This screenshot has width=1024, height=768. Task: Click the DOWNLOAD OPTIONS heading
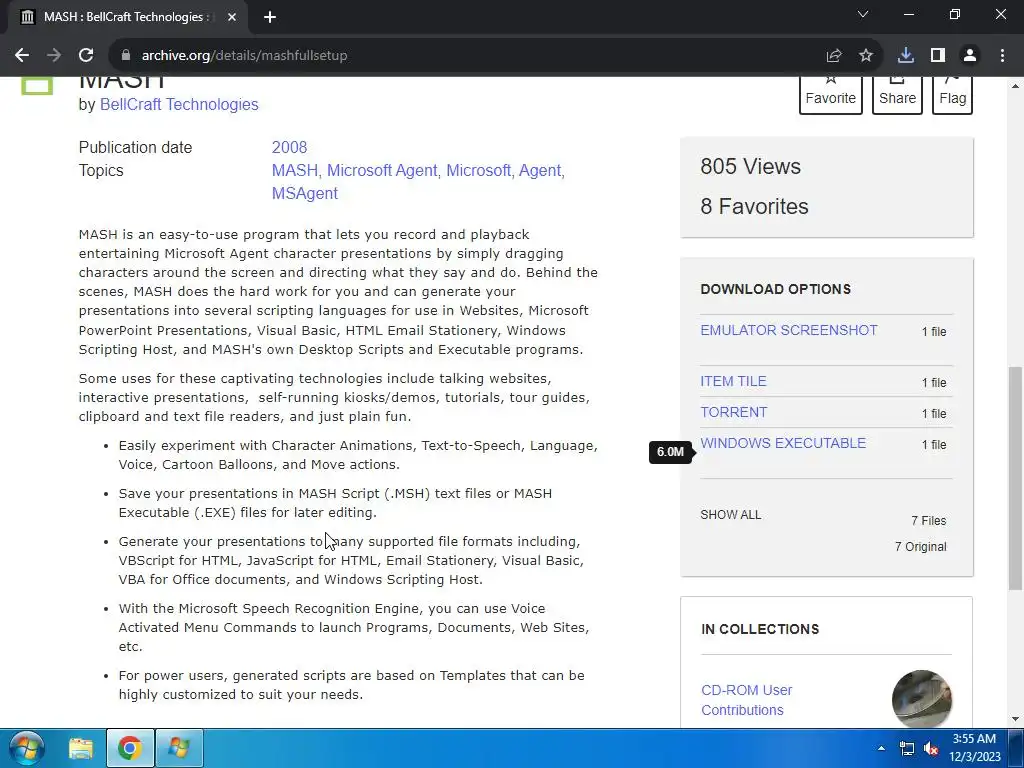tap(775, 289)
